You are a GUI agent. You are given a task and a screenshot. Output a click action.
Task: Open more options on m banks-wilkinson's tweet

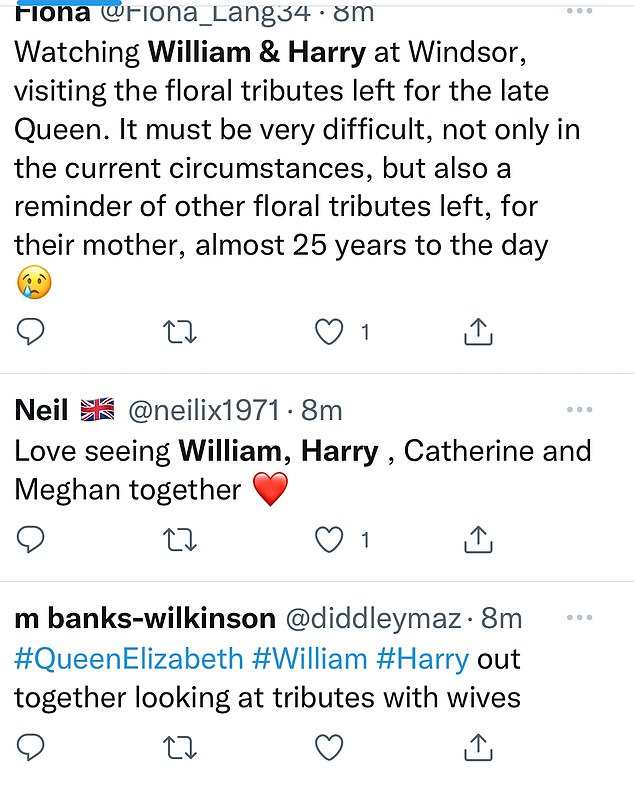(580, 618)
